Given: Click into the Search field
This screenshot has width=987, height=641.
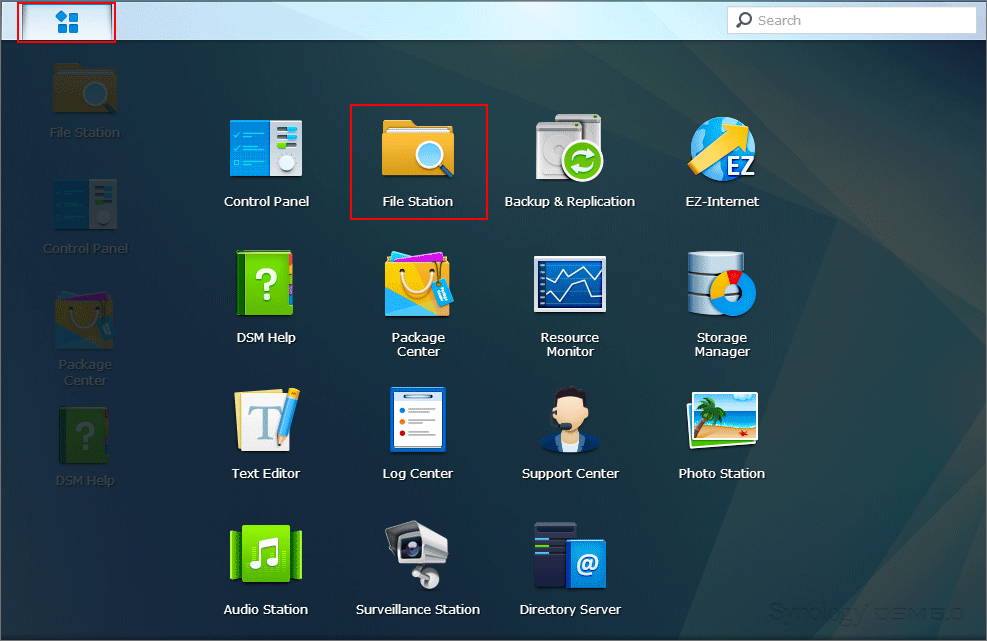Looking at the screenshot, I should 851,20.
